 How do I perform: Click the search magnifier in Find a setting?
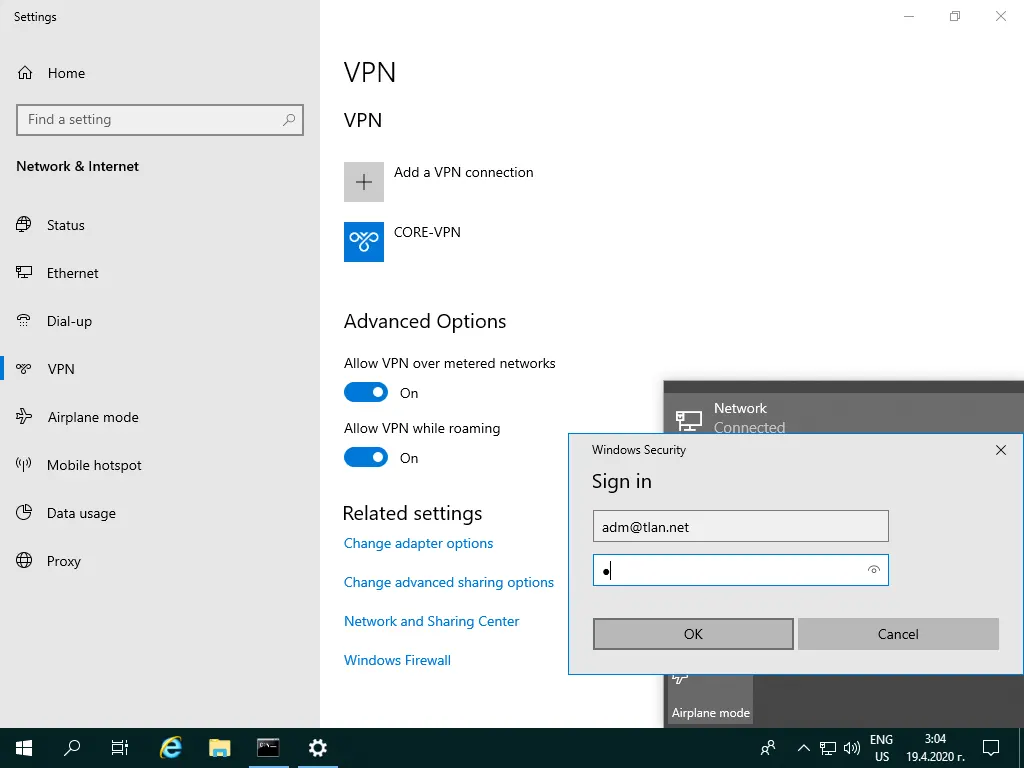click(x=289, y=120)
